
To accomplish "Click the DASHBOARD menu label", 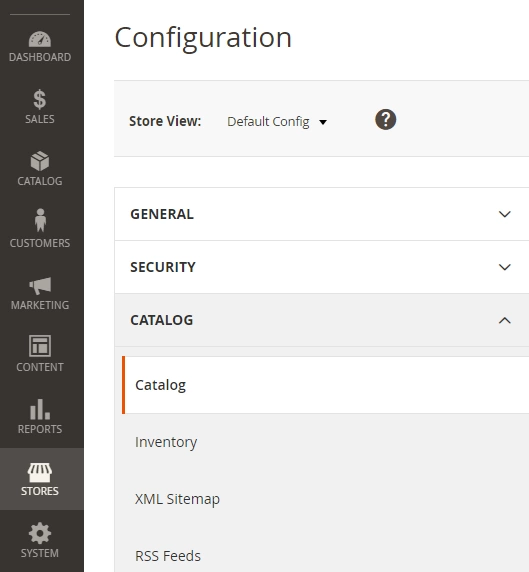I will tap(40, 57).
